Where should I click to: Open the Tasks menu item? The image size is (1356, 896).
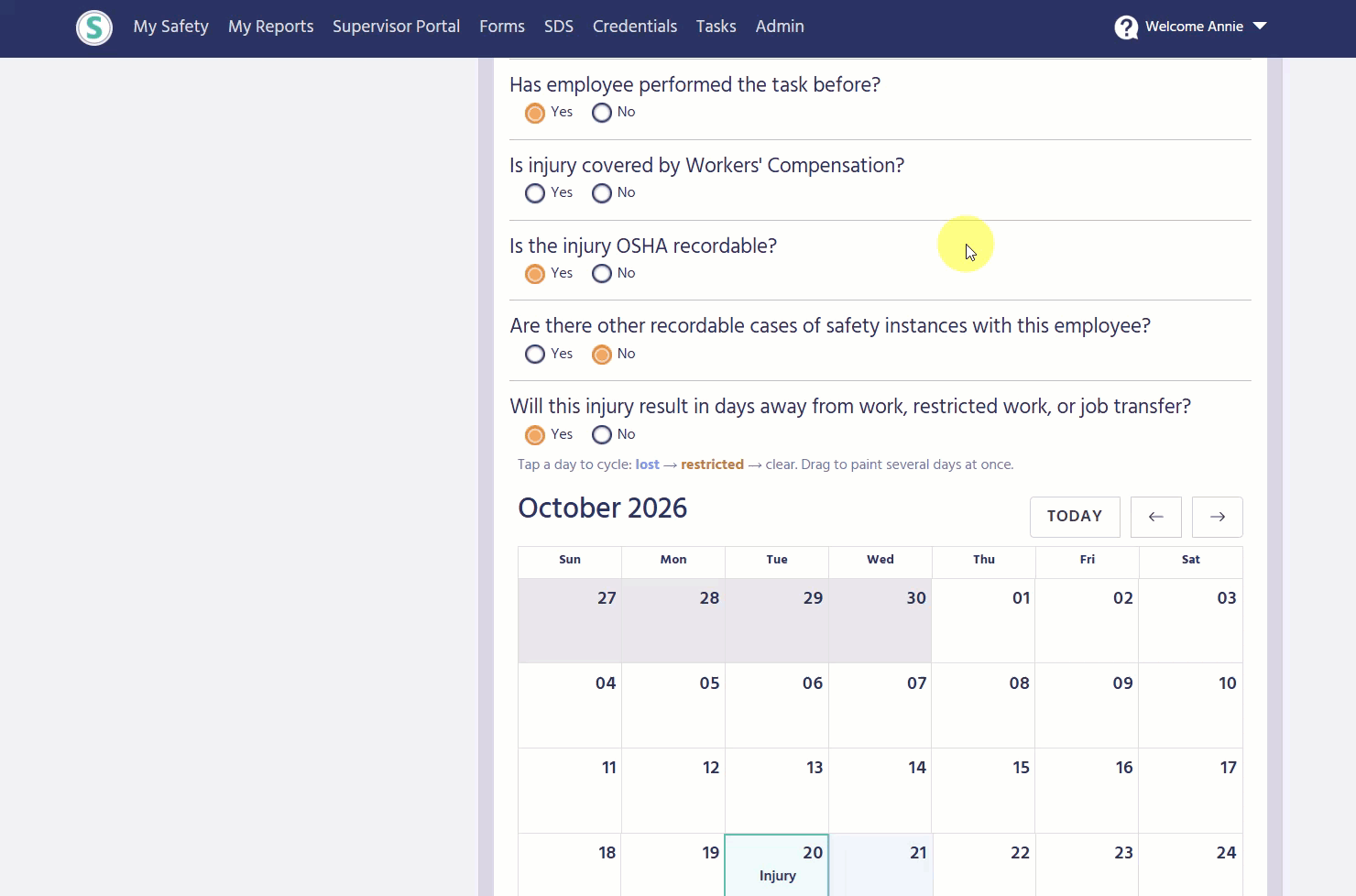point(716,27)
